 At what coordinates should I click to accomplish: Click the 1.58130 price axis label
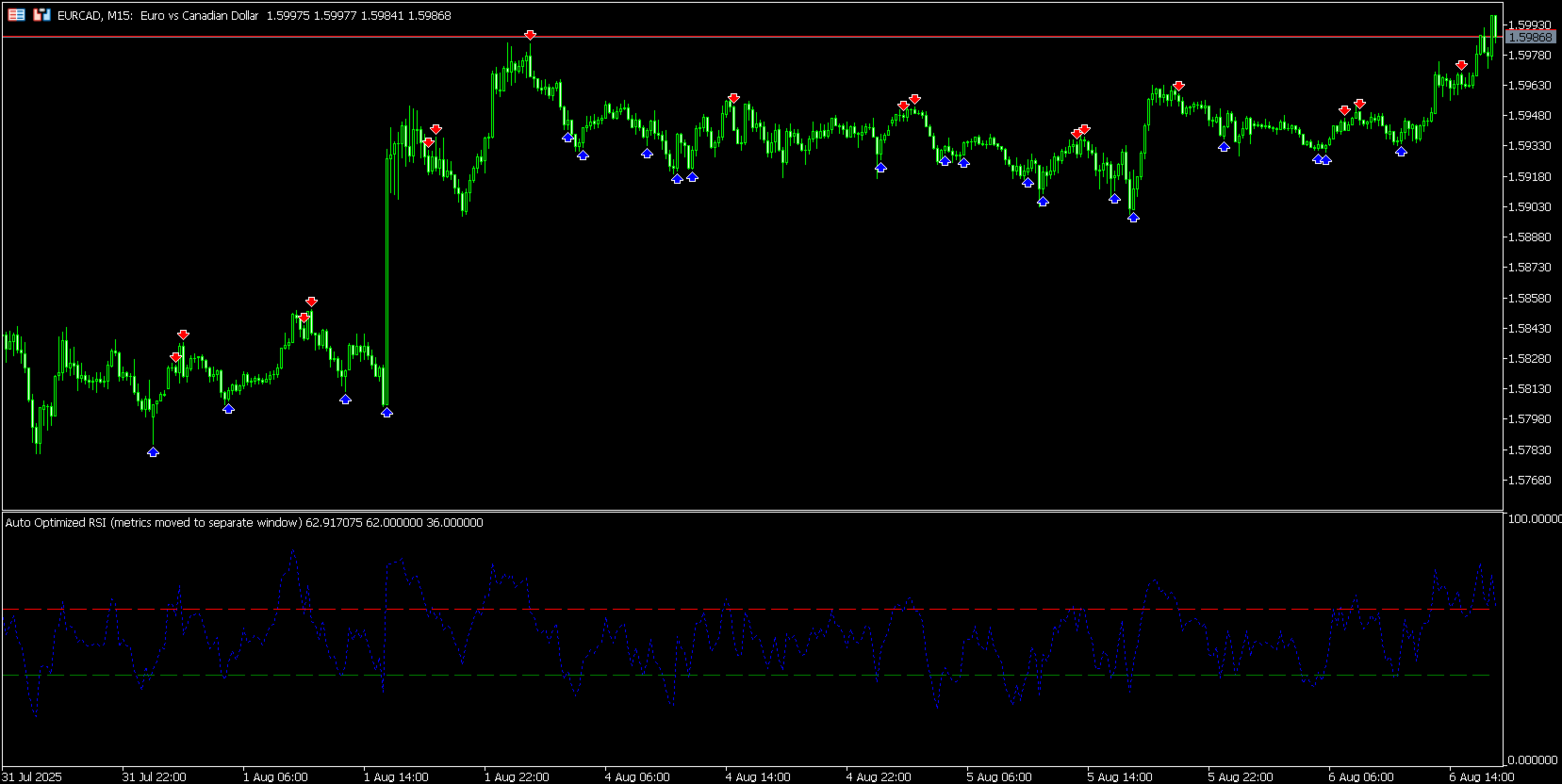[x=1530, y=388]
